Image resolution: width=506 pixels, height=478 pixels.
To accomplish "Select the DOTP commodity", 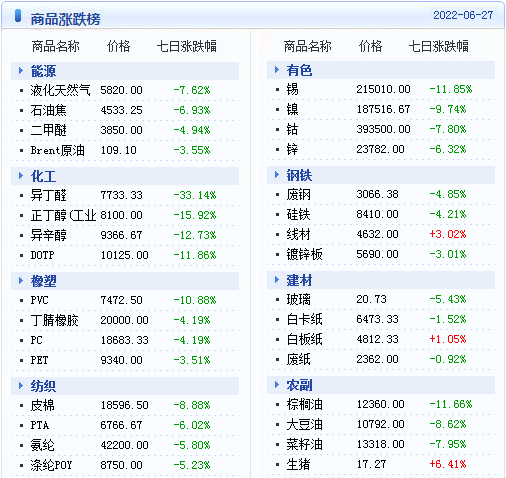I will [x=42, y=255].
